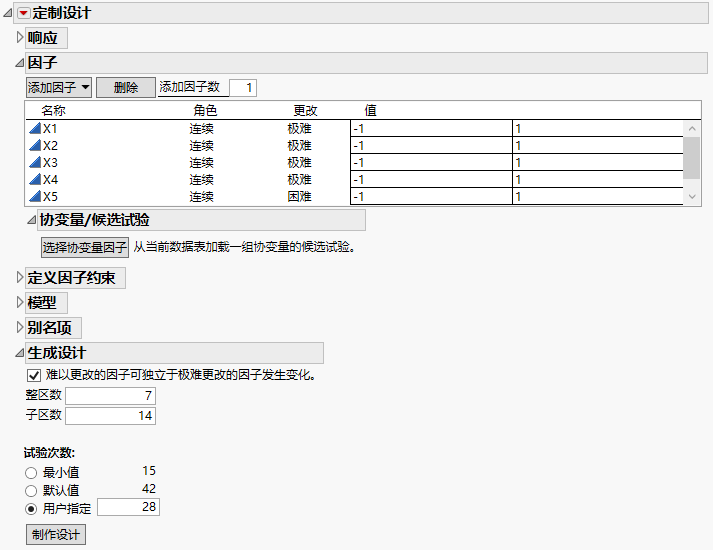Open the 添加因子 dropdown
This screenshot has height=550, width=713.
click(x=59, y=87)
